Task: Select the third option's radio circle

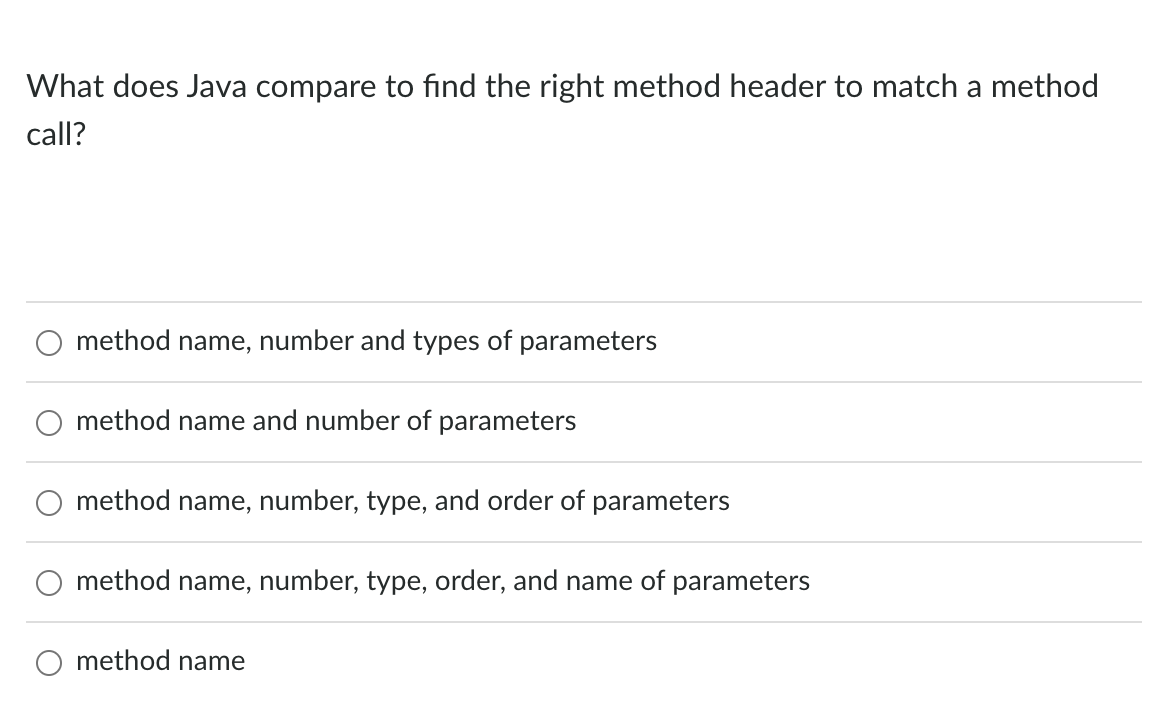Action: pos(48,502)
